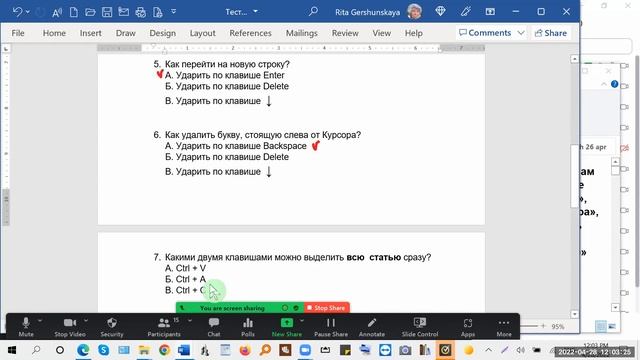Click the Search magnifier in Word title bar

point(313,11)
